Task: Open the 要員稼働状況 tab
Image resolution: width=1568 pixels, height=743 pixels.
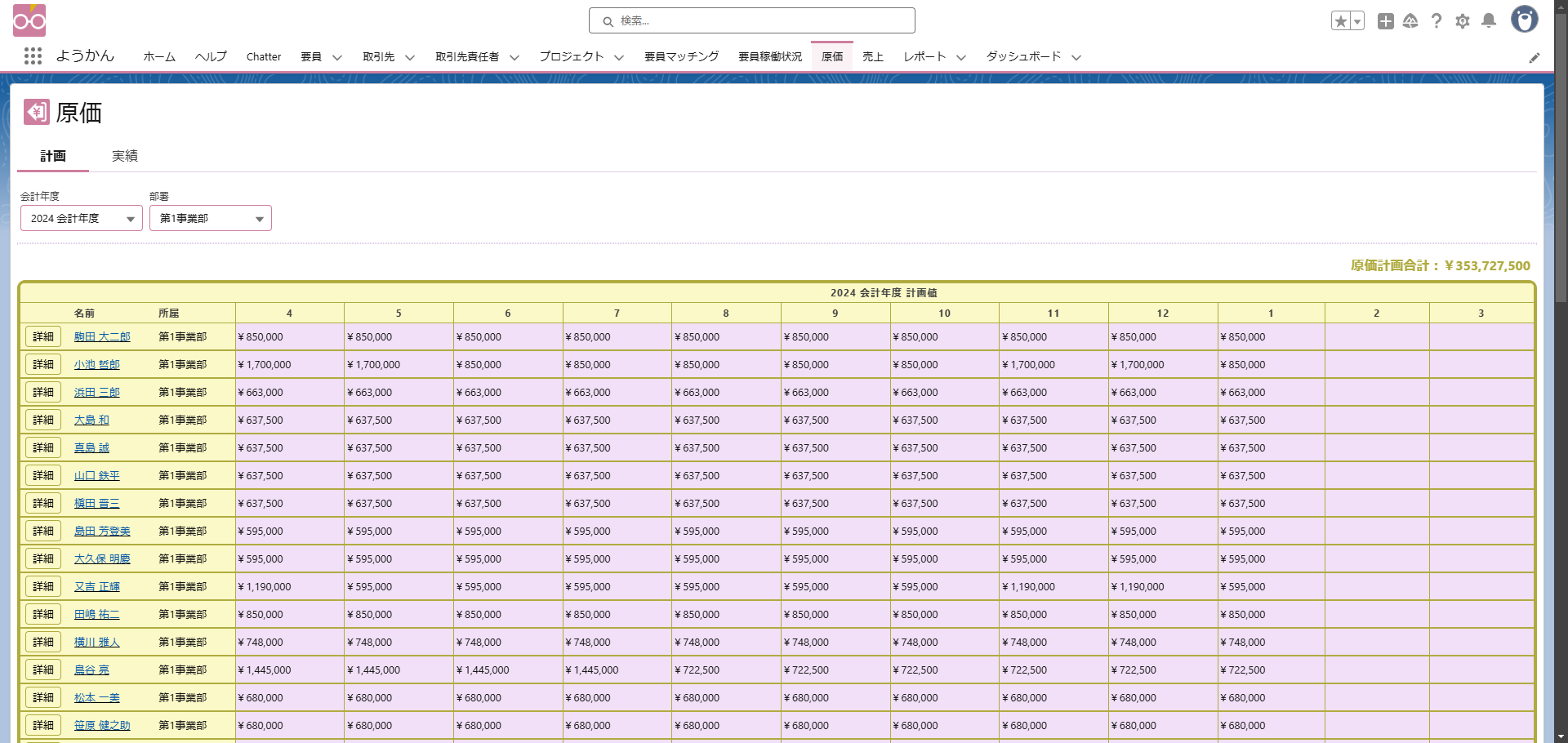Action: pyautogui.click(x=770, y=56)
